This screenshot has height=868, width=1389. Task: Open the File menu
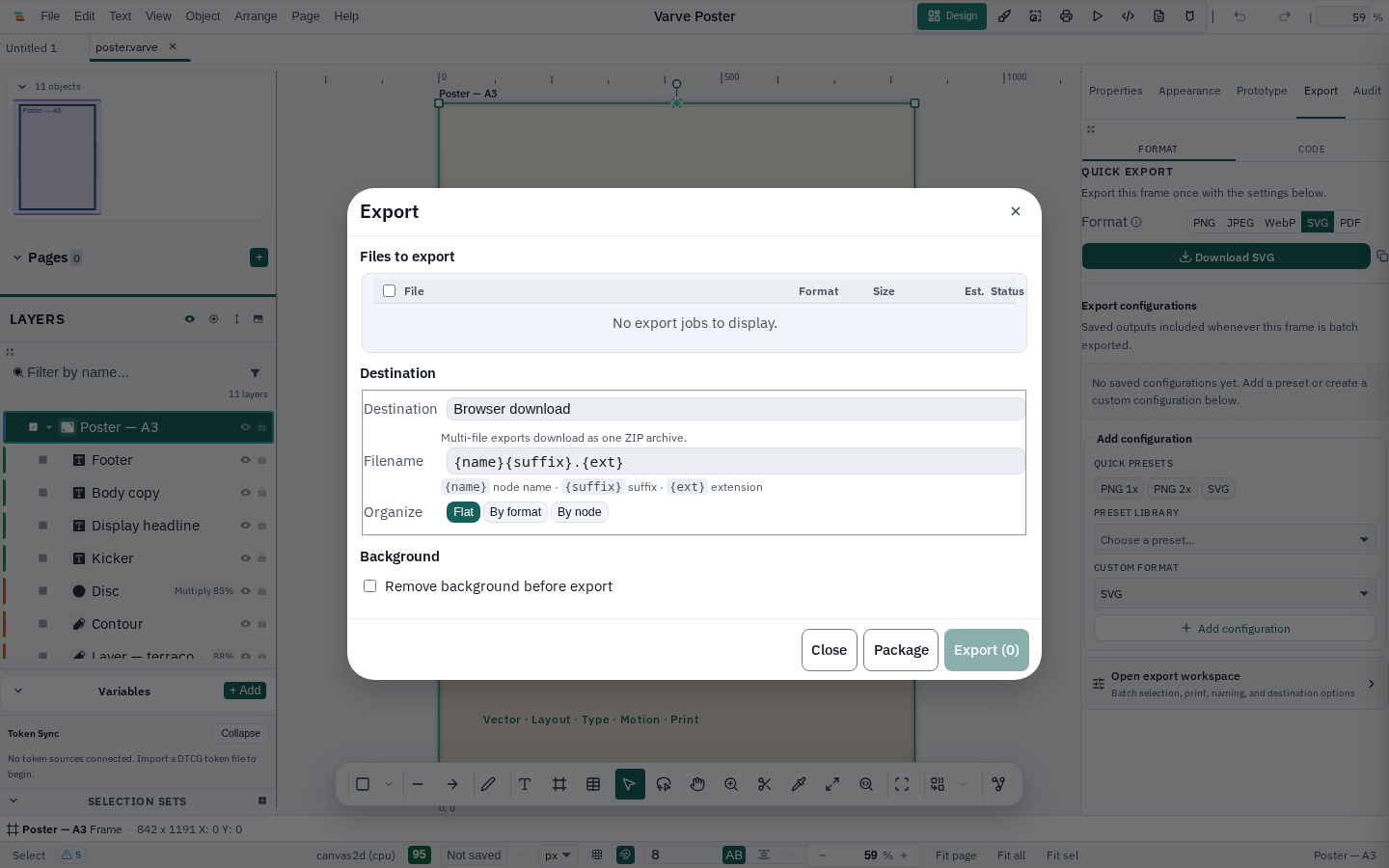coord(50,16)
